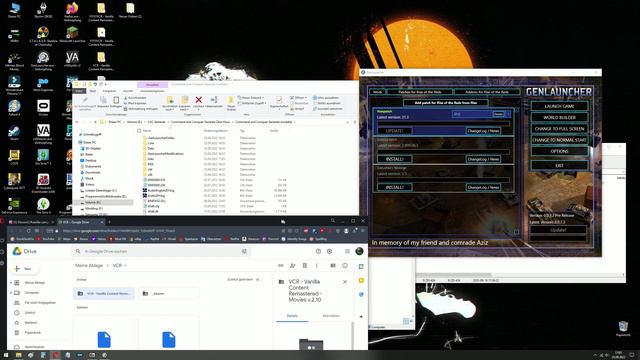Viewport: 640px width, 360px height.
Task: Click Alles auswählen in Explorer ribbon
Action: coord(327,98)
